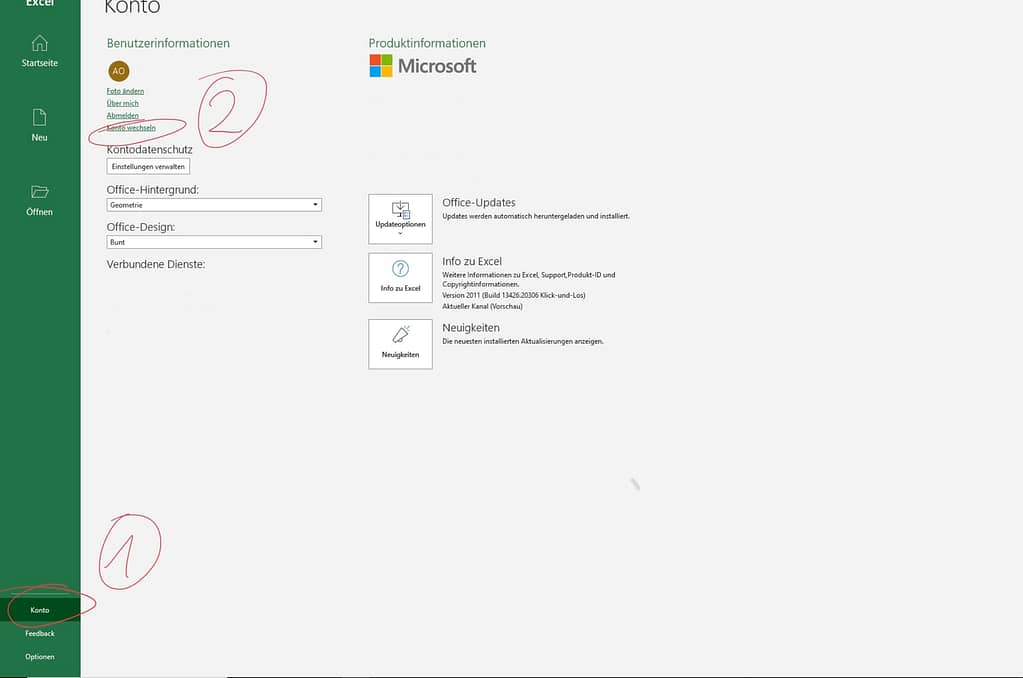Click the Verbundene Dienste label

click(x=156, y=264)
